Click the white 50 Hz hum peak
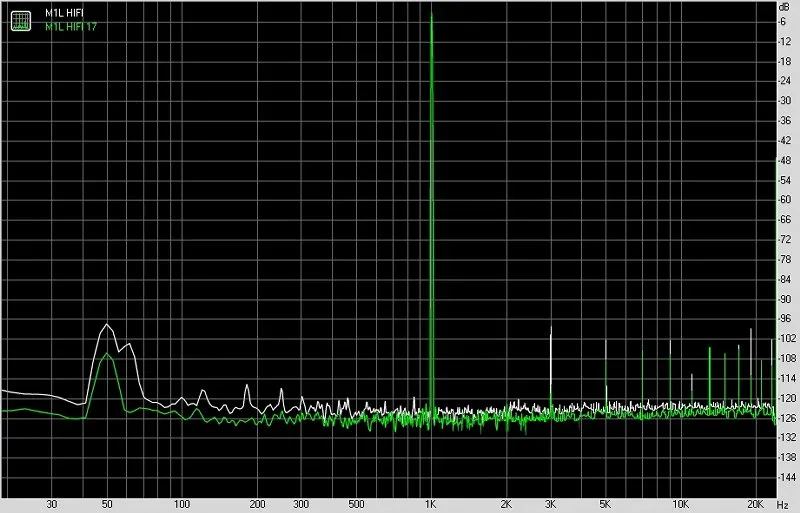 pos(107,325)
